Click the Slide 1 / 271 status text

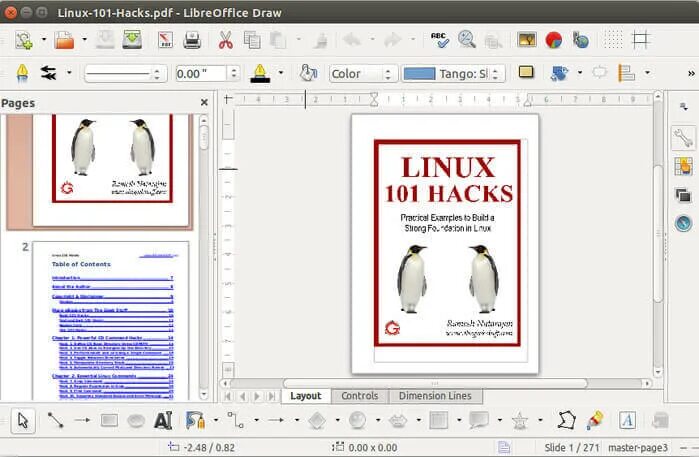click(x=572, y=448)
